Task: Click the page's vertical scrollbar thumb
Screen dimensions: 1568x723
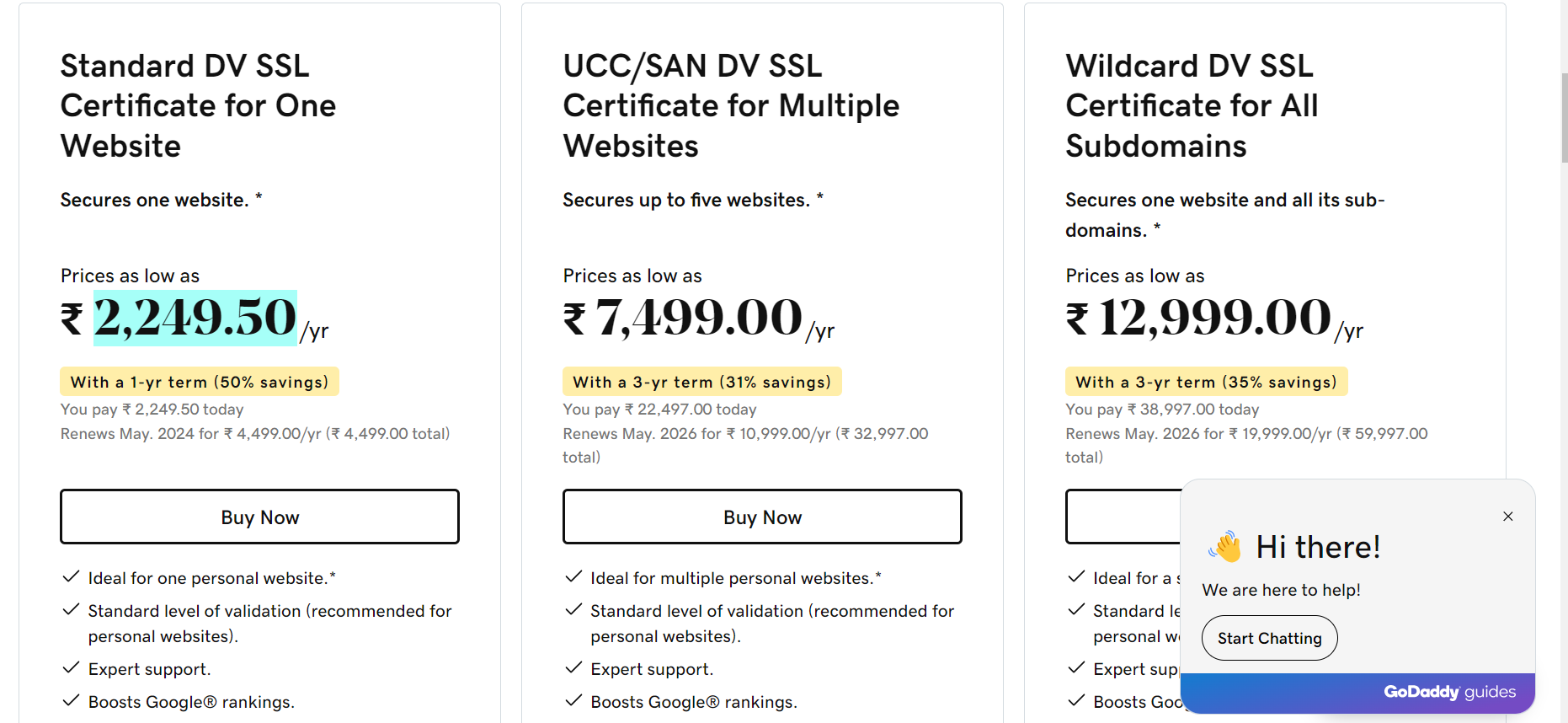Action: tap(1564, 118)
